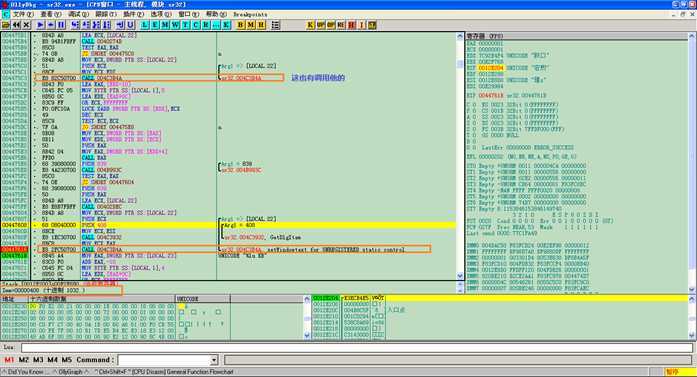Click disassembly pane scroll-up arrow
The height and width of the screenshot is (377, 697).
coord(460,36)
